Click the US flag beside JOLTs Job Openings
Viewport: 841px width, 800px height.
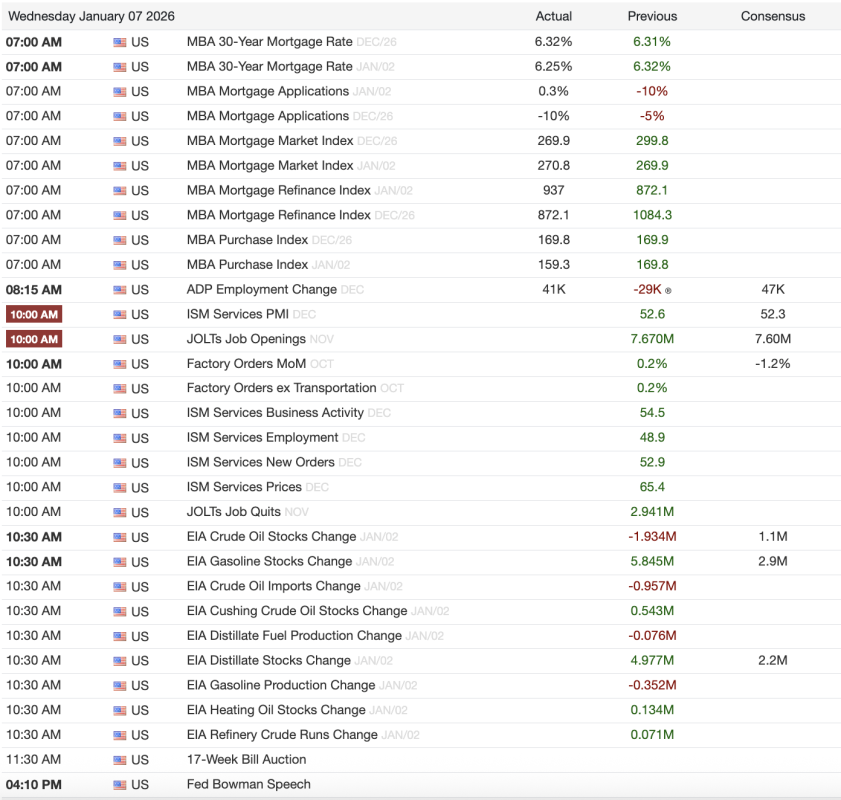point(120,340)
